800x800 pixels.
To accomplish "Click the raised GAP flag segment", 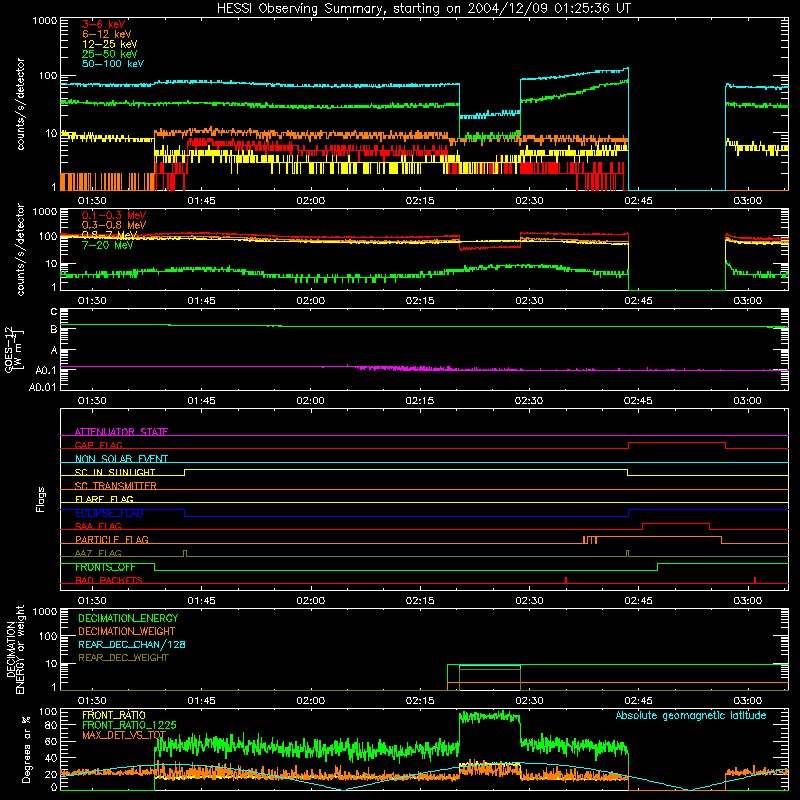I will pos(677,443).
